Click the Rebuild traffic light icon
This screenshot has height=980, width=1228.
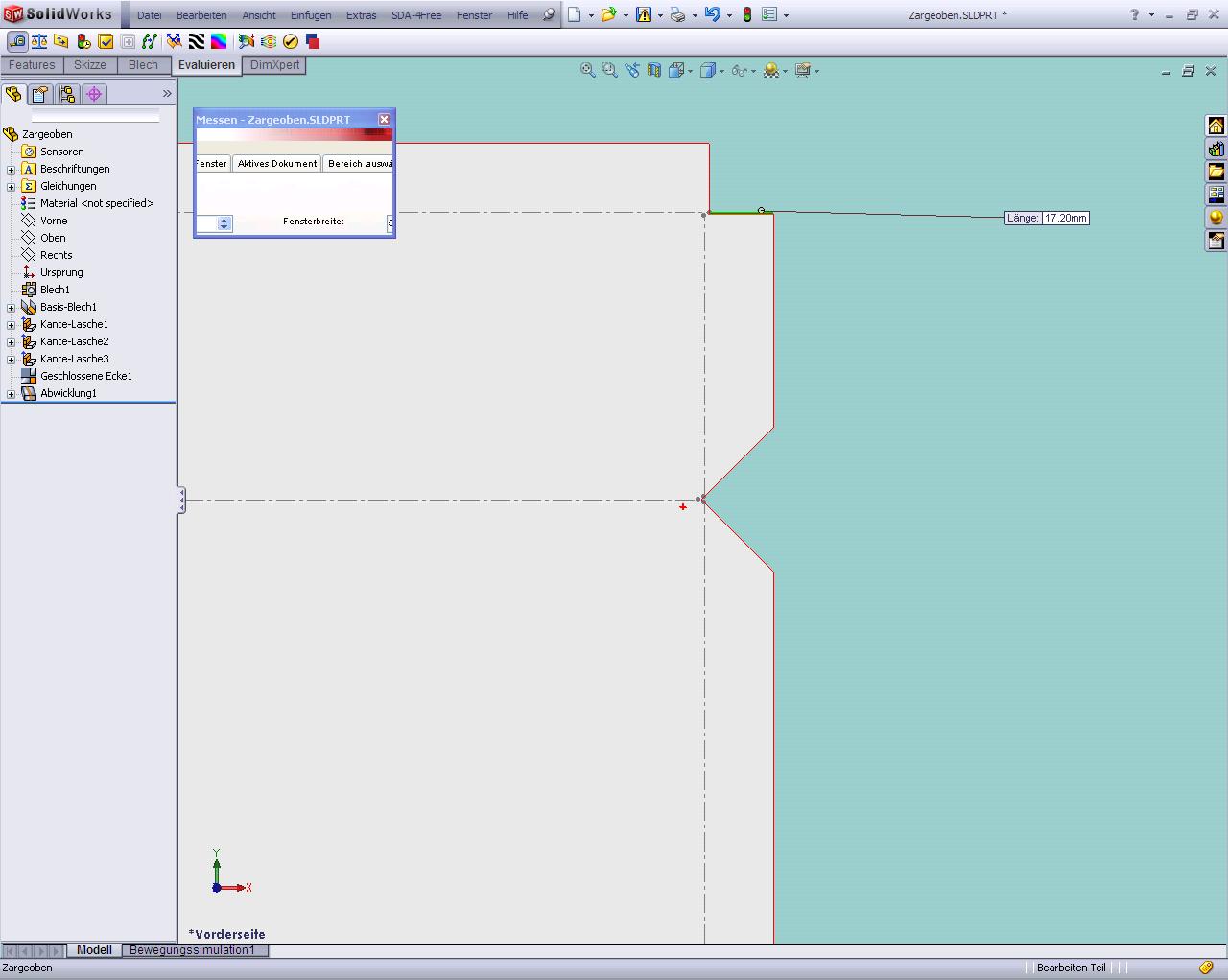(746, 14)
